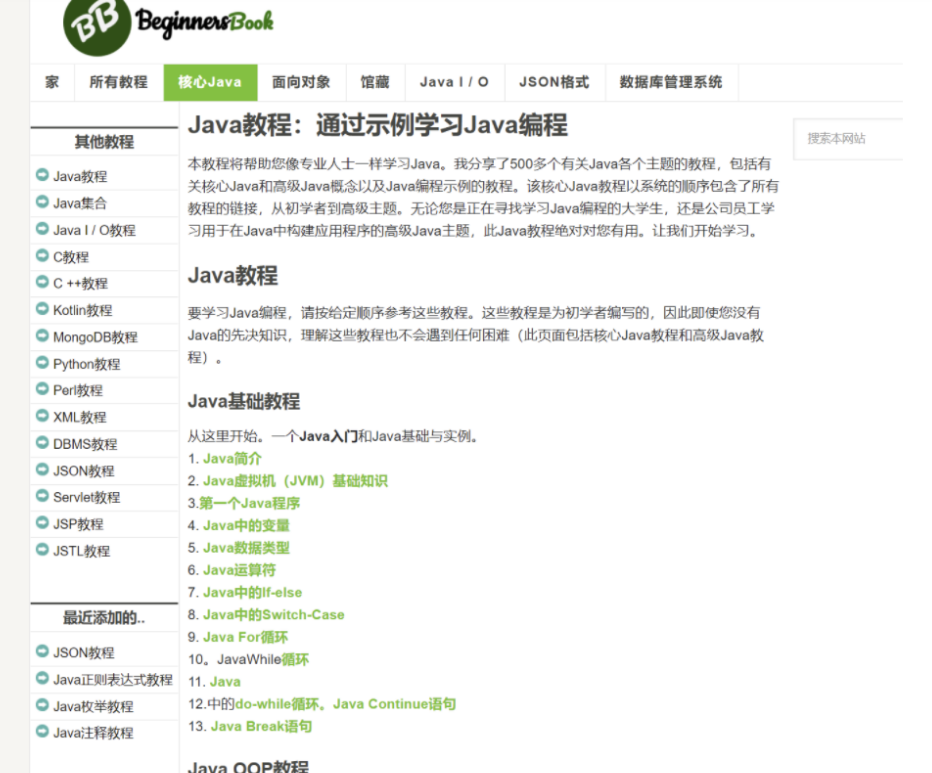Click the bullet icon beside Java枚举教程
This screenshot has width=932, height=773.
42,705
